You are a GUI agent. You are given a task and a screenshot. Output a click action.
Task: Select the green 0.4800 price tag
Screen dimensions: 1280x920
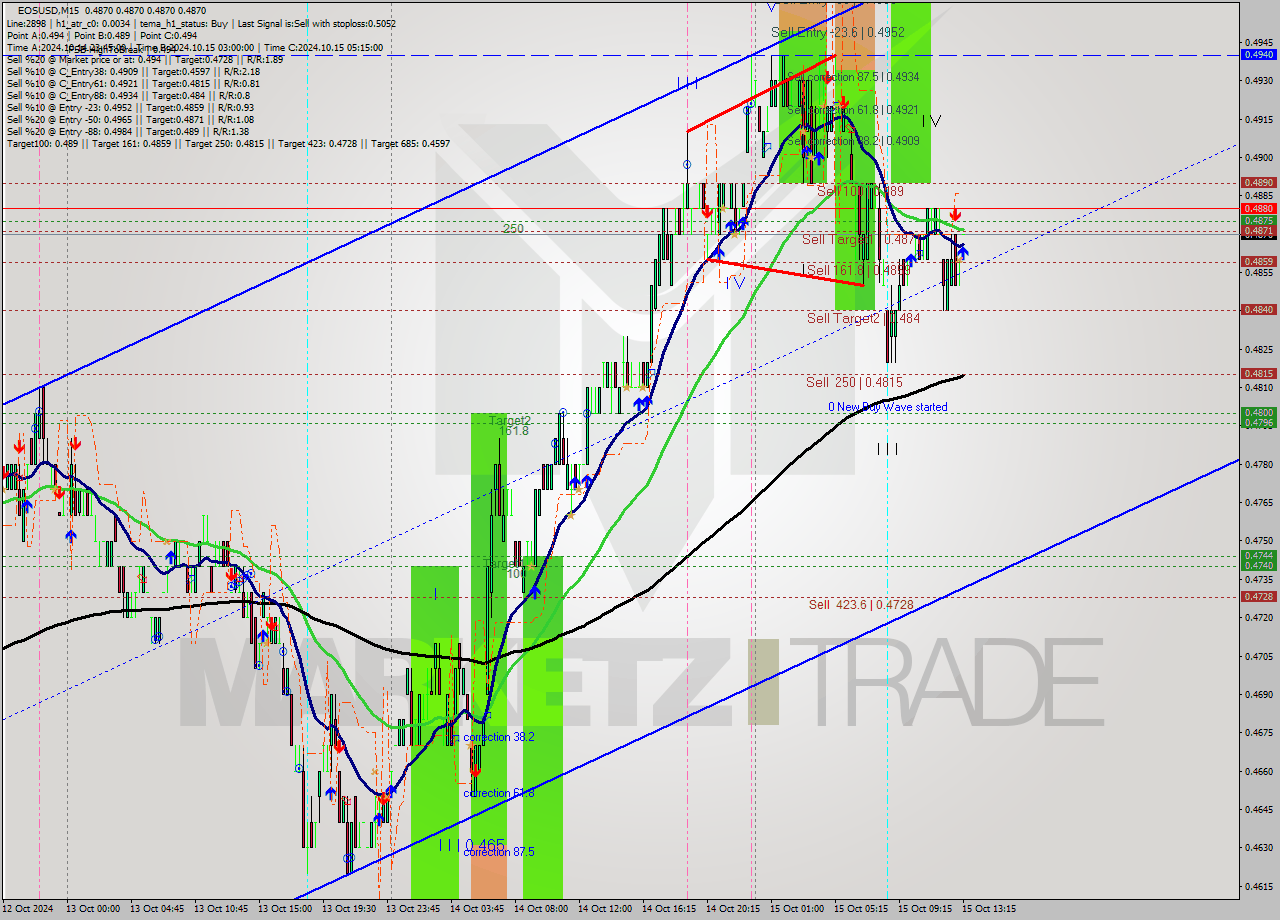(x=1257, y=412)
